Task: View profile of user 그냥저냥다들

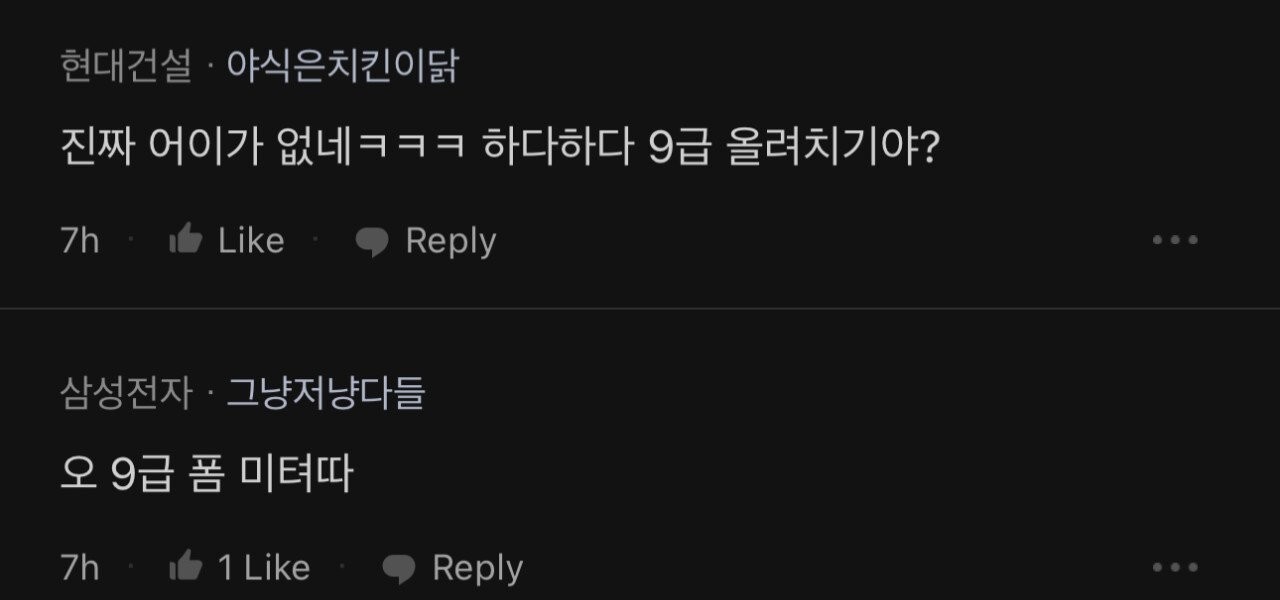Action: [x=326, y=394]
